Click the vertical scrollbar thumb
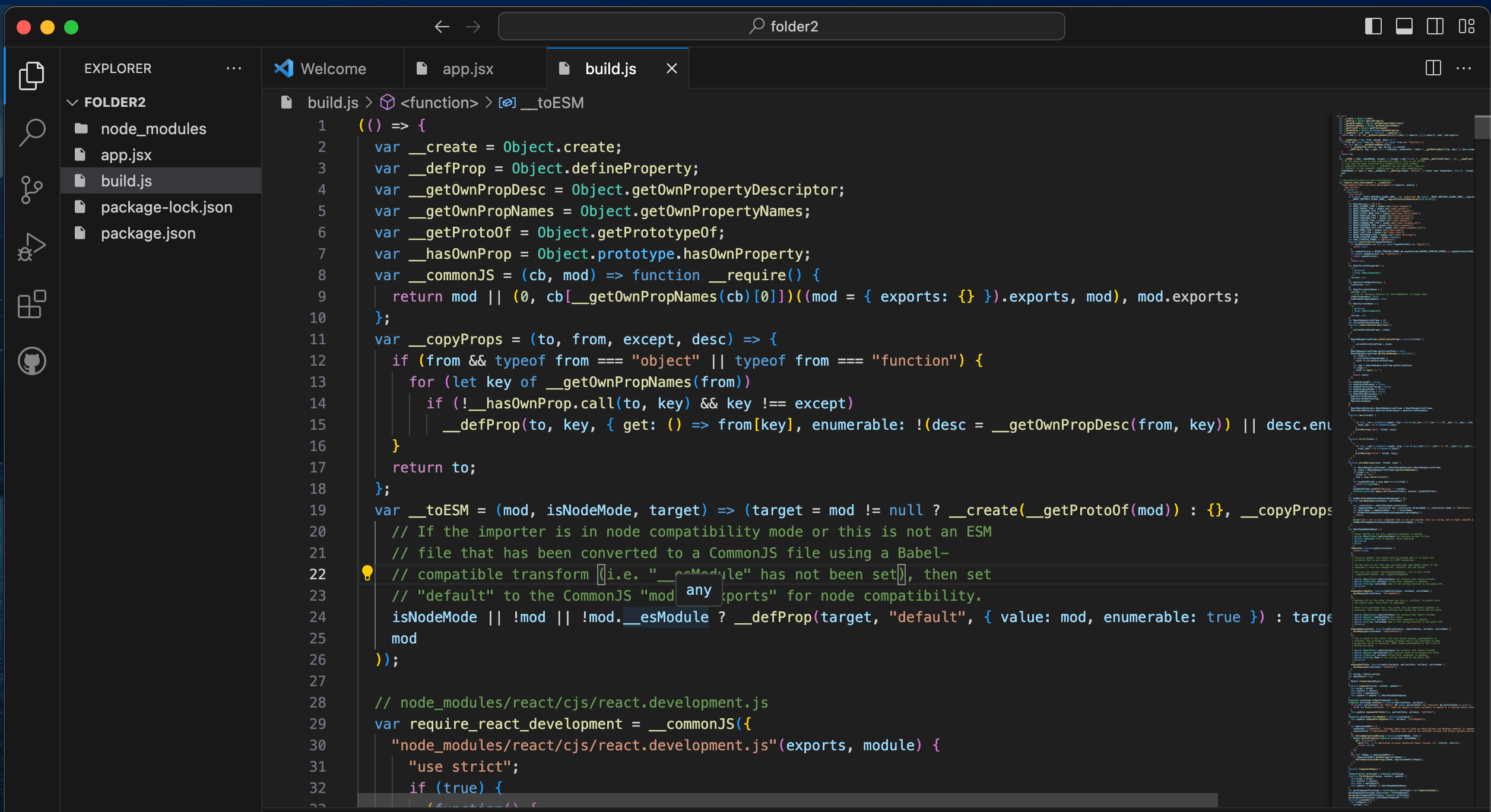Screen dimensions: 1491x812 tap(1482, 126)
